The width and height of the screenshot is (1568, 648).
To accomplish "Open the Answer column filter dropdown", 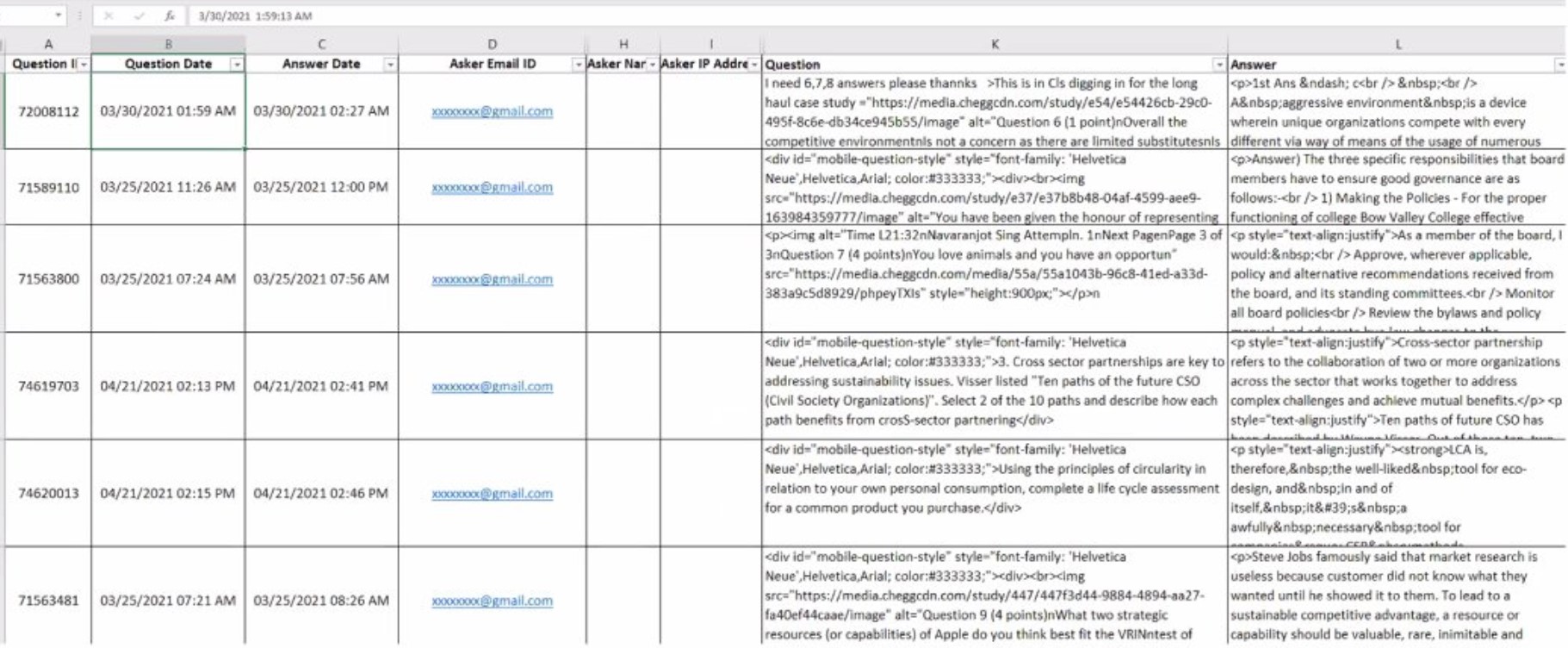I will coord(1560,65).
